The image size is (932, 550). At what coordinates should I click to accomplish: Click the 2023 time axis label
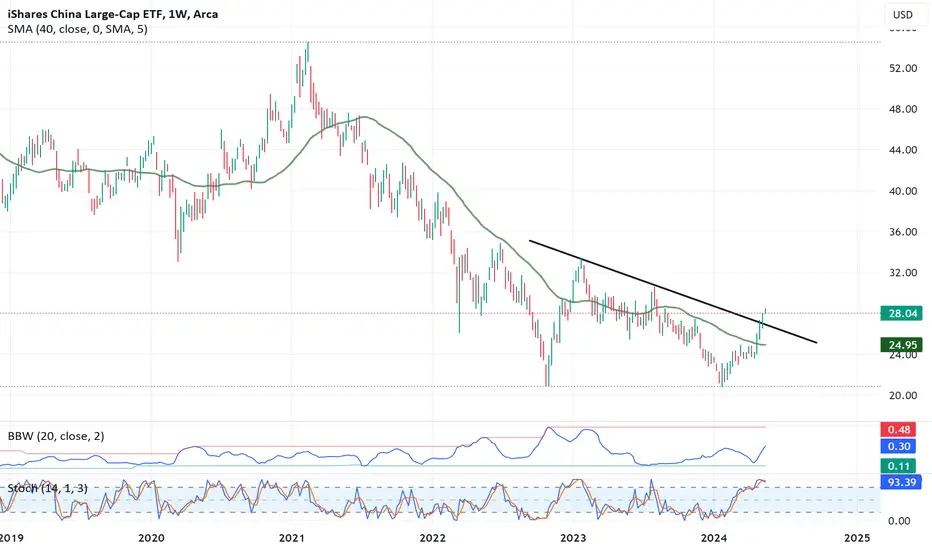[x=573, y=538]
